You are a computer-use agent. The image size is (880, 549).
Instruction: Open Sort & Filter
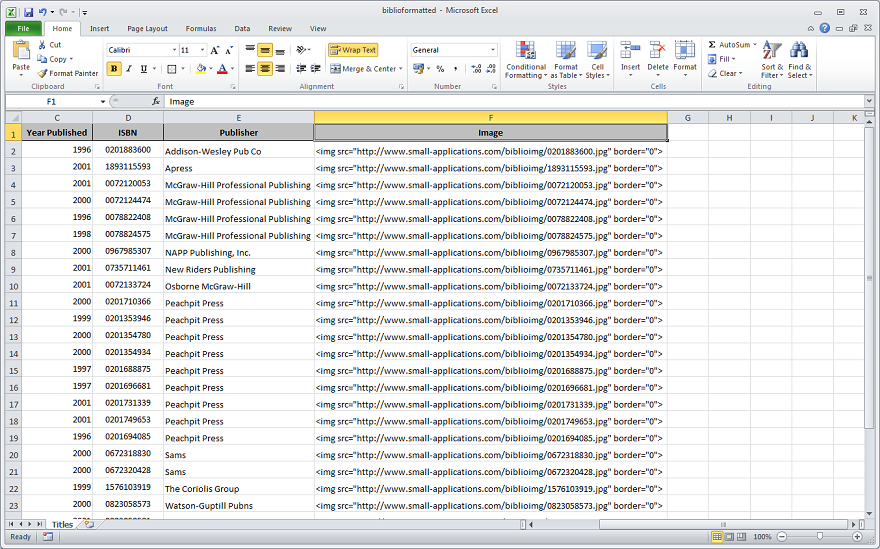click(772, 60)
